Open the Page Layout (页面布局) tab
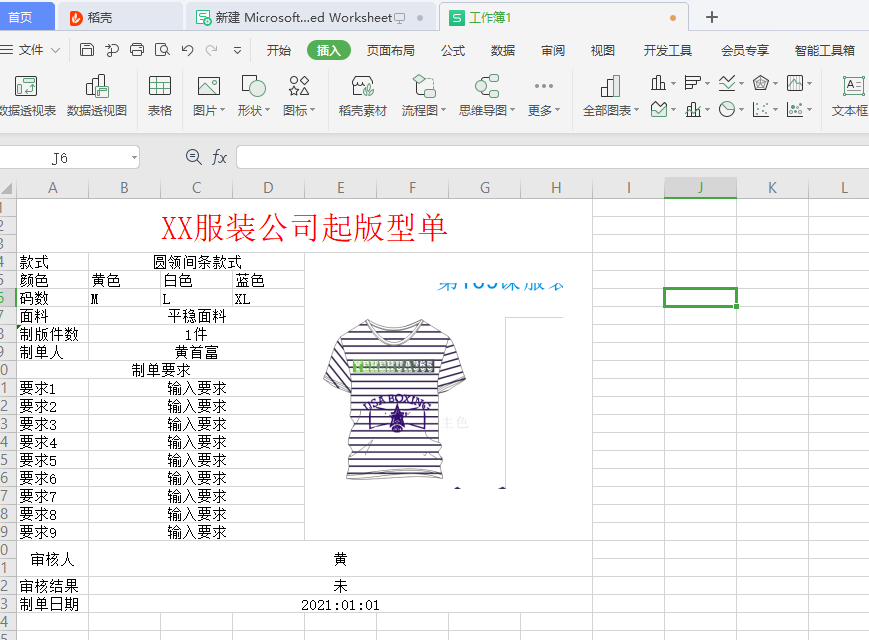 (x=390, y=50)
